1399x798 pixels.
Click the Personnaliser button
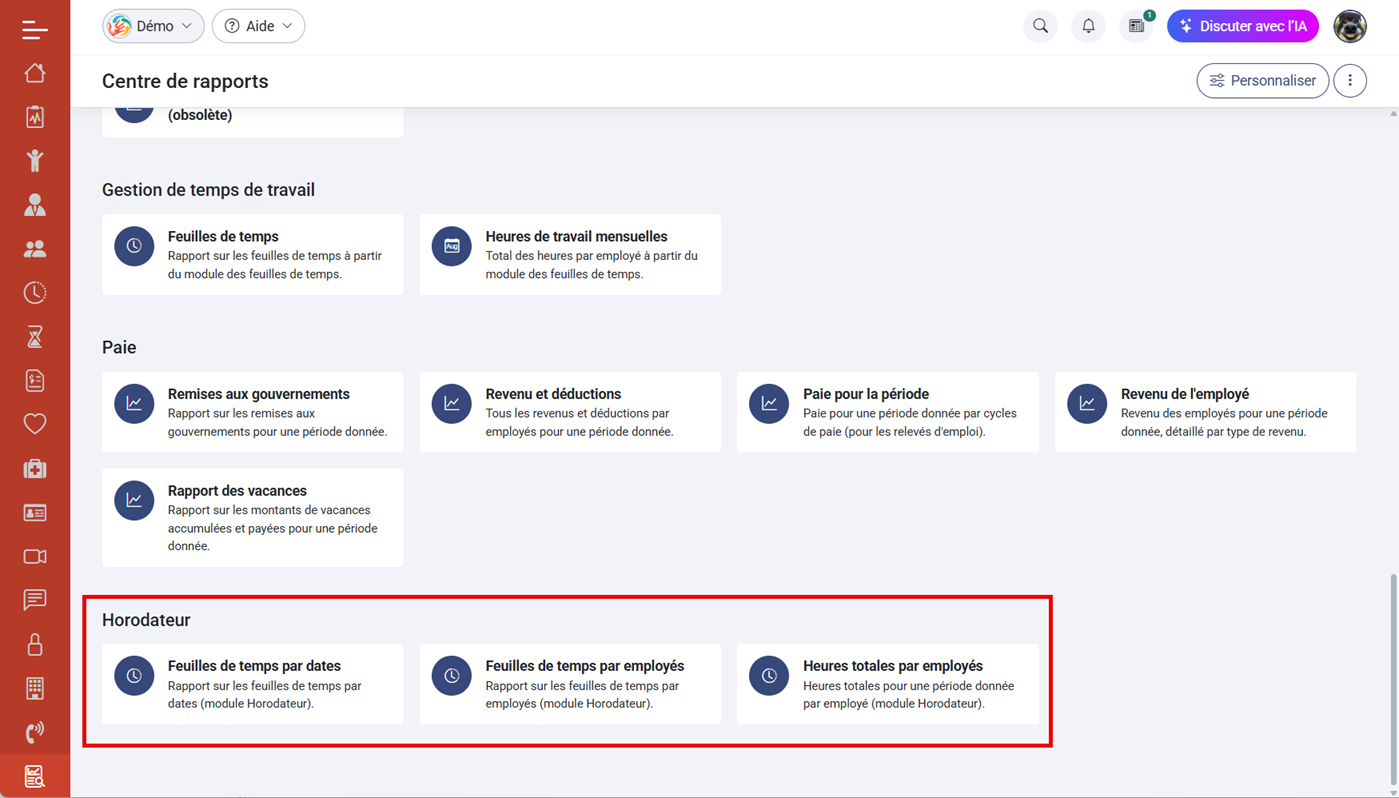click(x=1262, y=81)
